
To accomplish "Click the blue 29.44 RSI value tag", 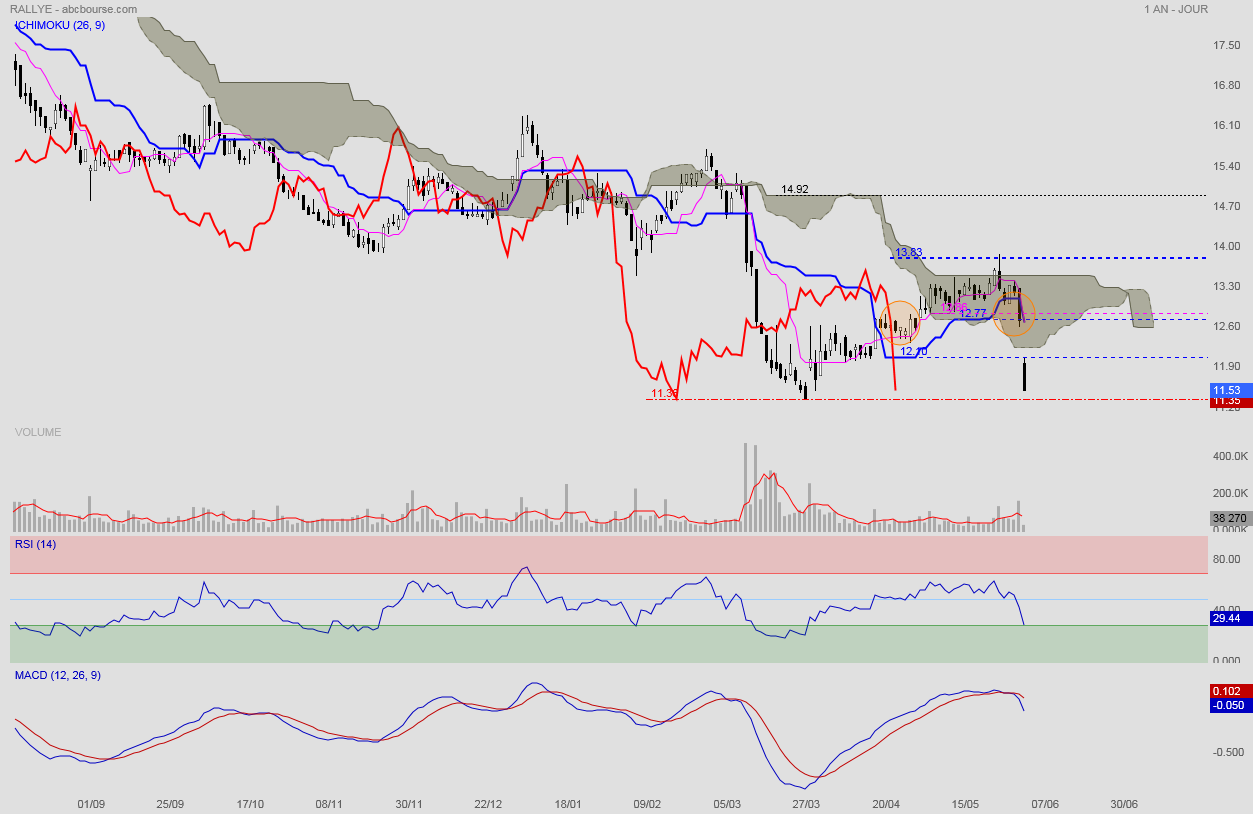I will pyautogui.click(x=1226, y=618).
